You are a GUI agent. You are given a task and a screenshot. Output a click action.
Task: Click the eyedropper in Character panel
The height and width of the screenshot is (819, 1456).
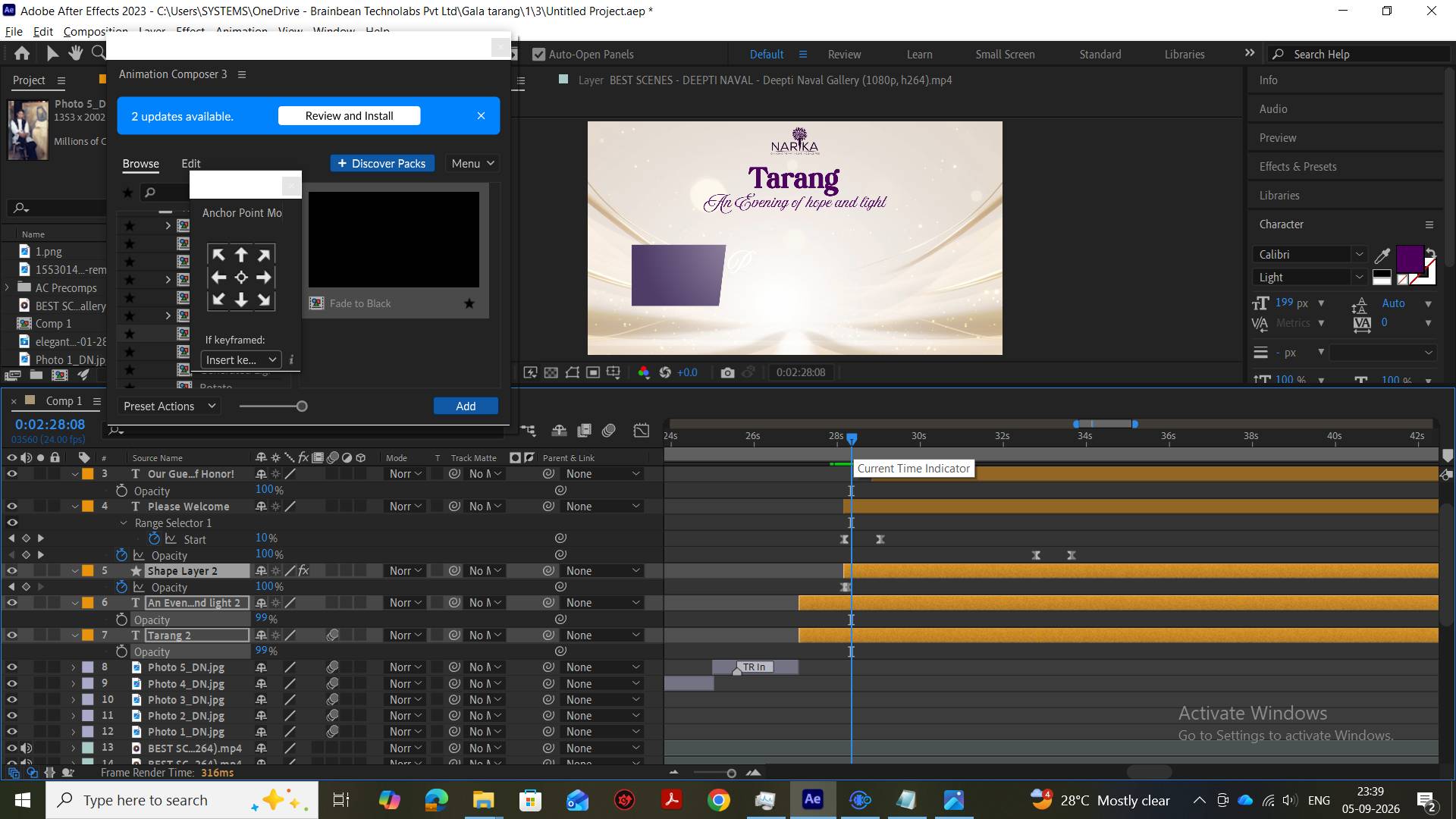point(1382,255)
